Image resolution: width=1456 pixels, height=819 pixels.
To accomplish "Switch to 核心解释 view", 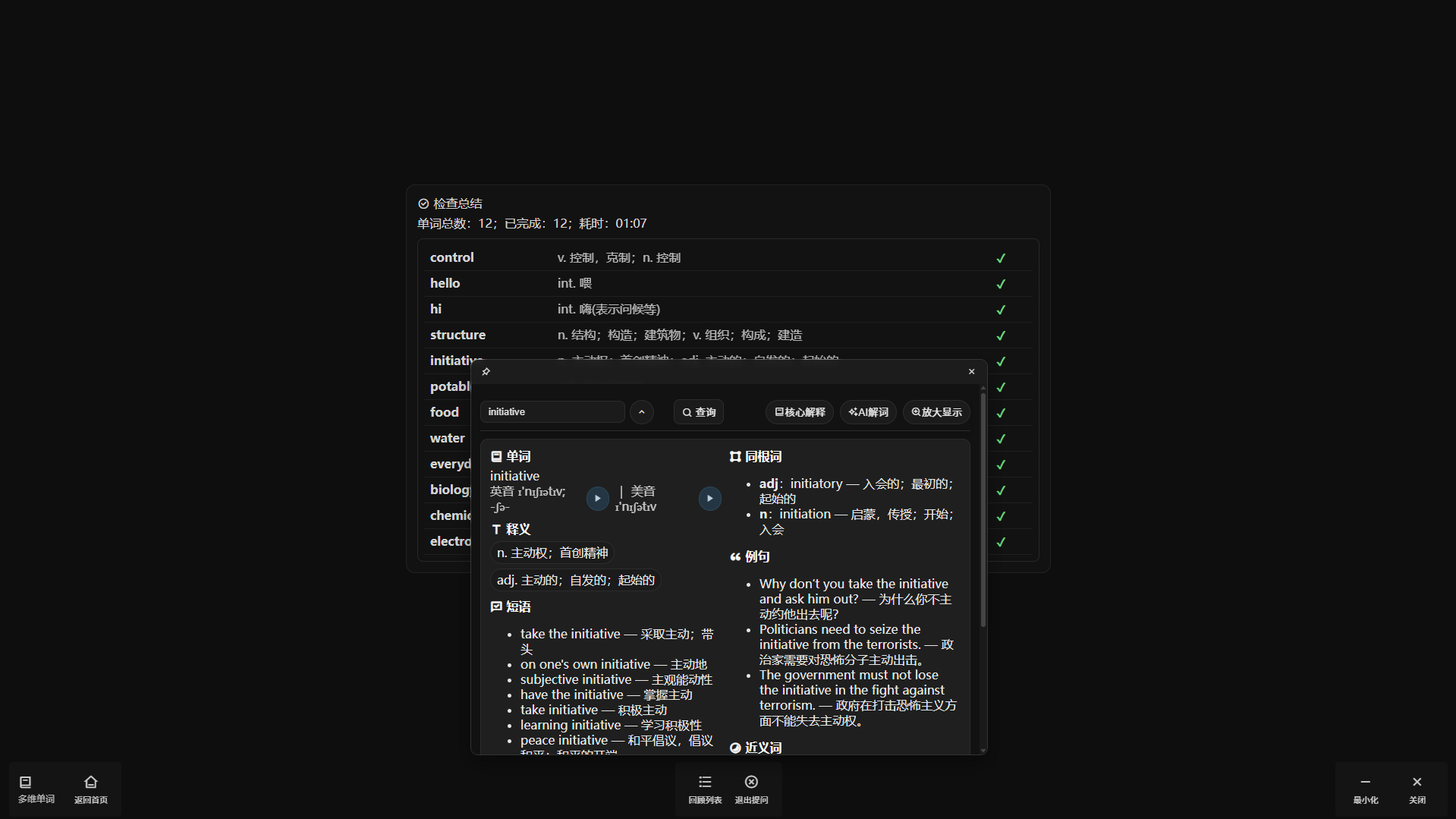I will pos(799,412).
